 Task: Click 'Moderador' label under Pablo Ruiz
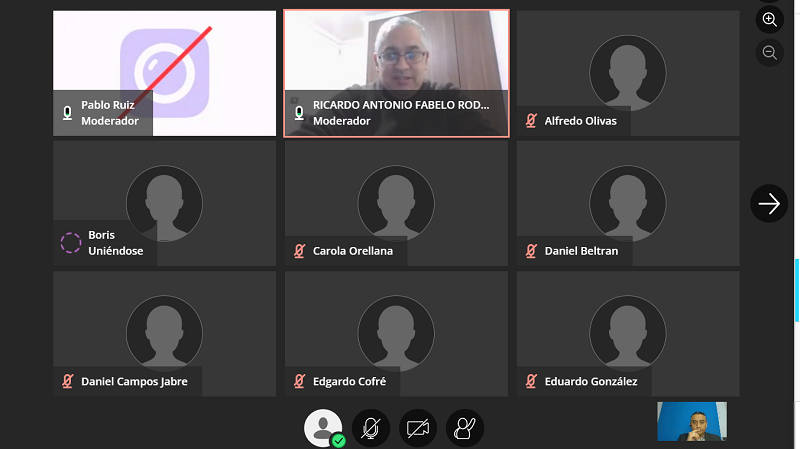110,121
